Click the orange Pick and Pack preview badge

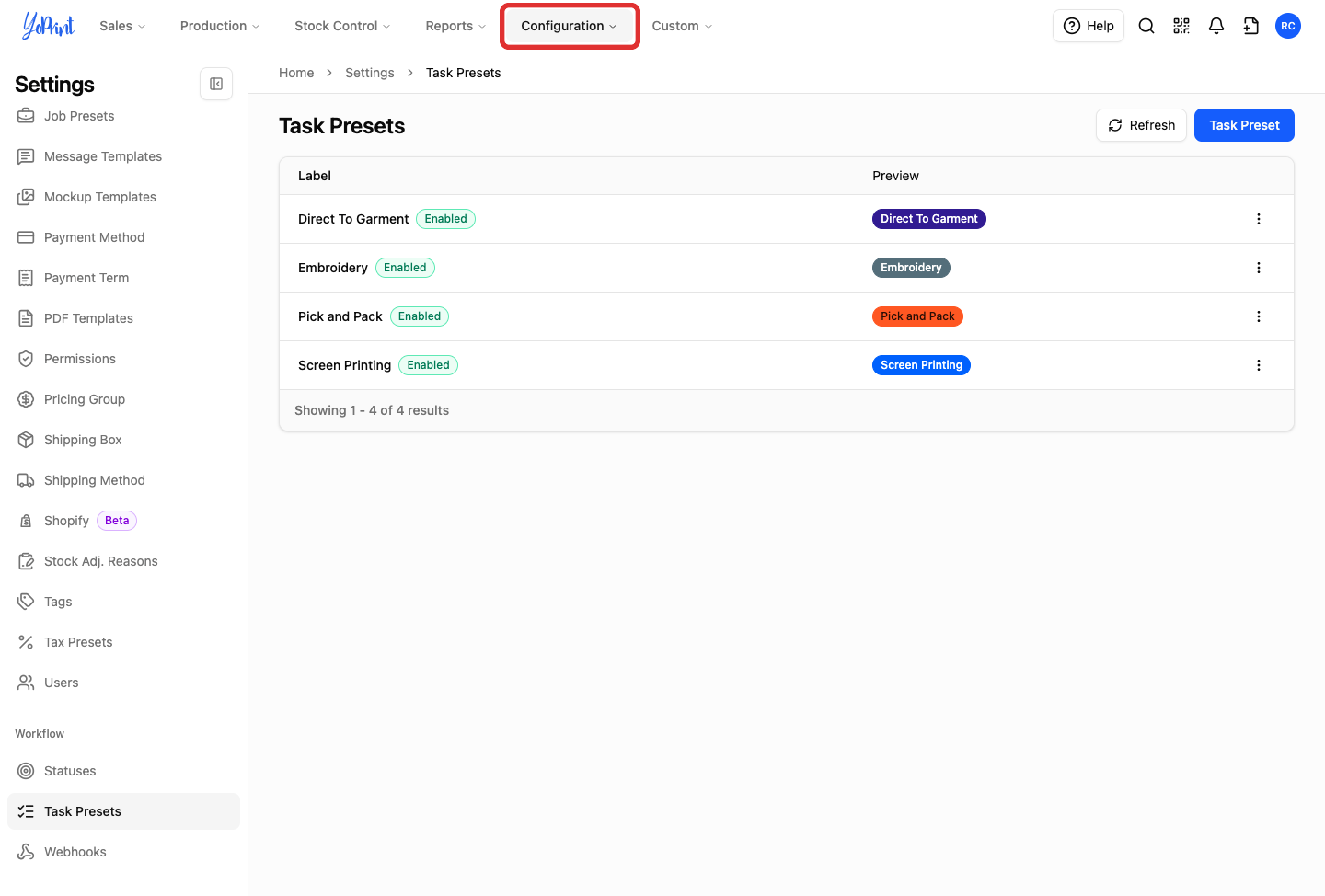tap(917, 316)
